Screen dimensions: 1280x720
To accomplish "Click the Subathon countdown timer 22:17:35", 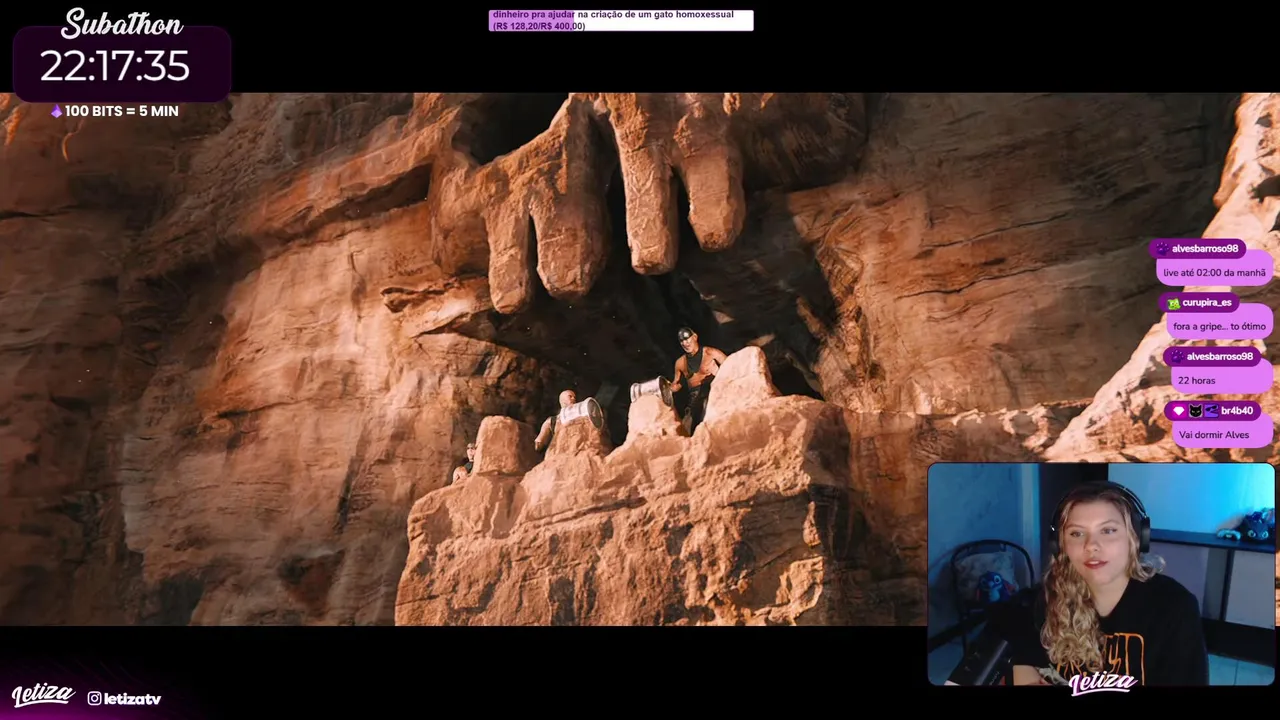I will pyautogui.click(x=115, y=66).
